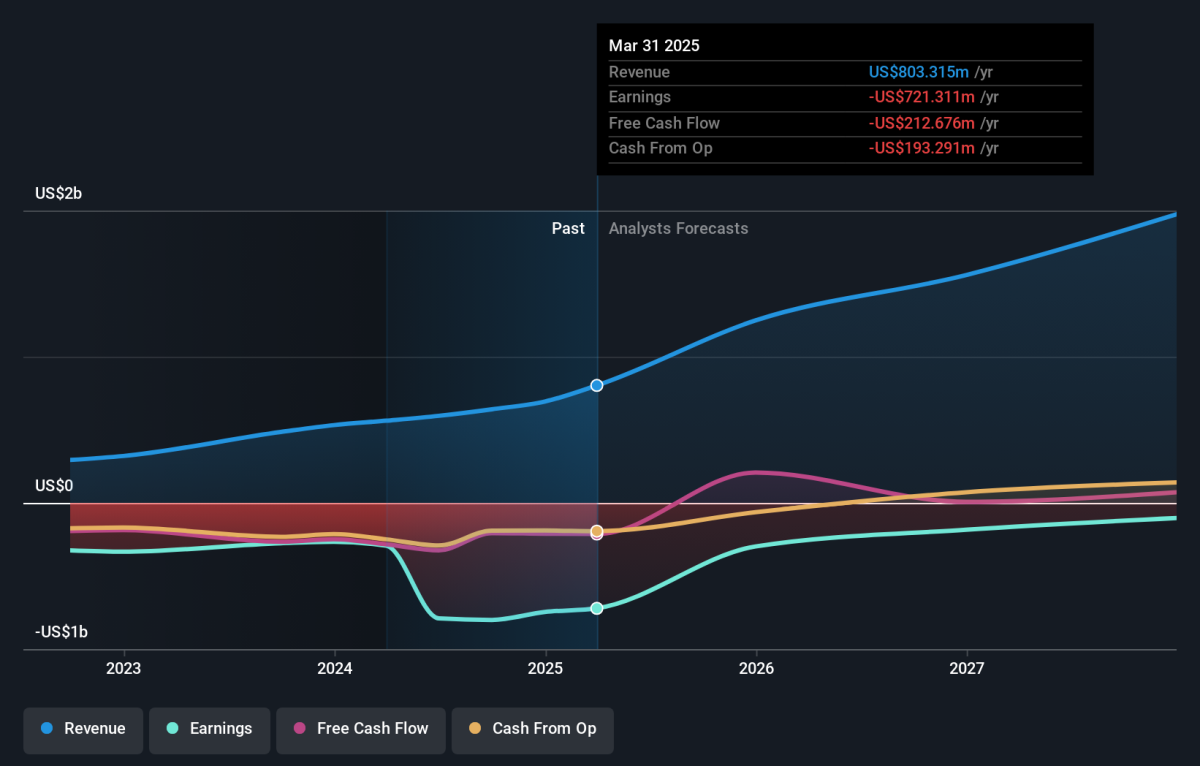This screenshot has width=1200, height=766.
Task: Click the US$2b y-axis label
Action: coord(58,194)
